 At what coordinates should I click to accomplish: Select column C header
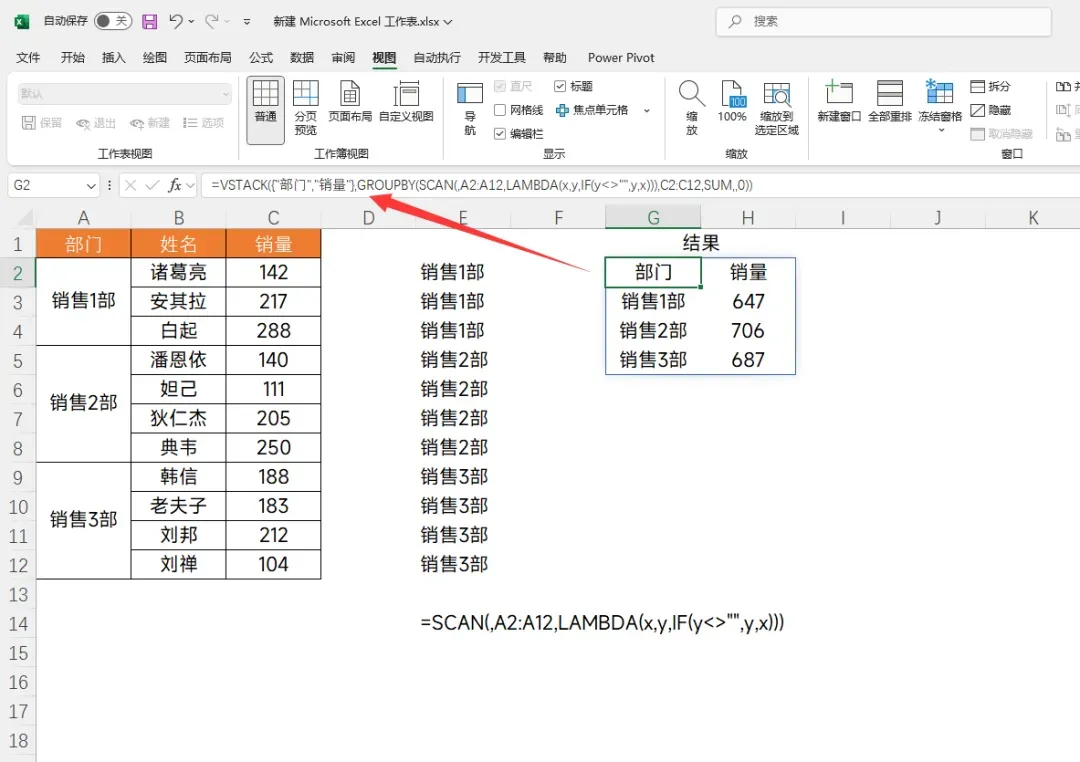pos(273,218)
